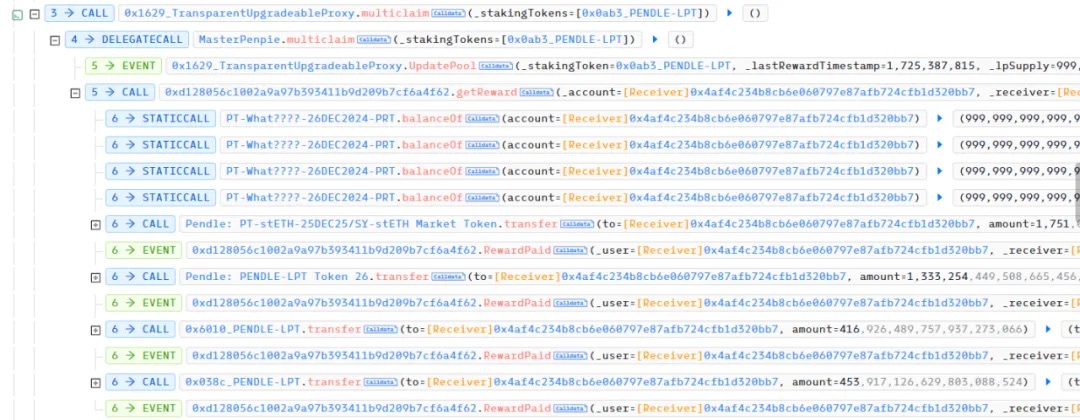The image size is (1080, 420).
Task: Click the getReward function name
Action: click(489, 92)
